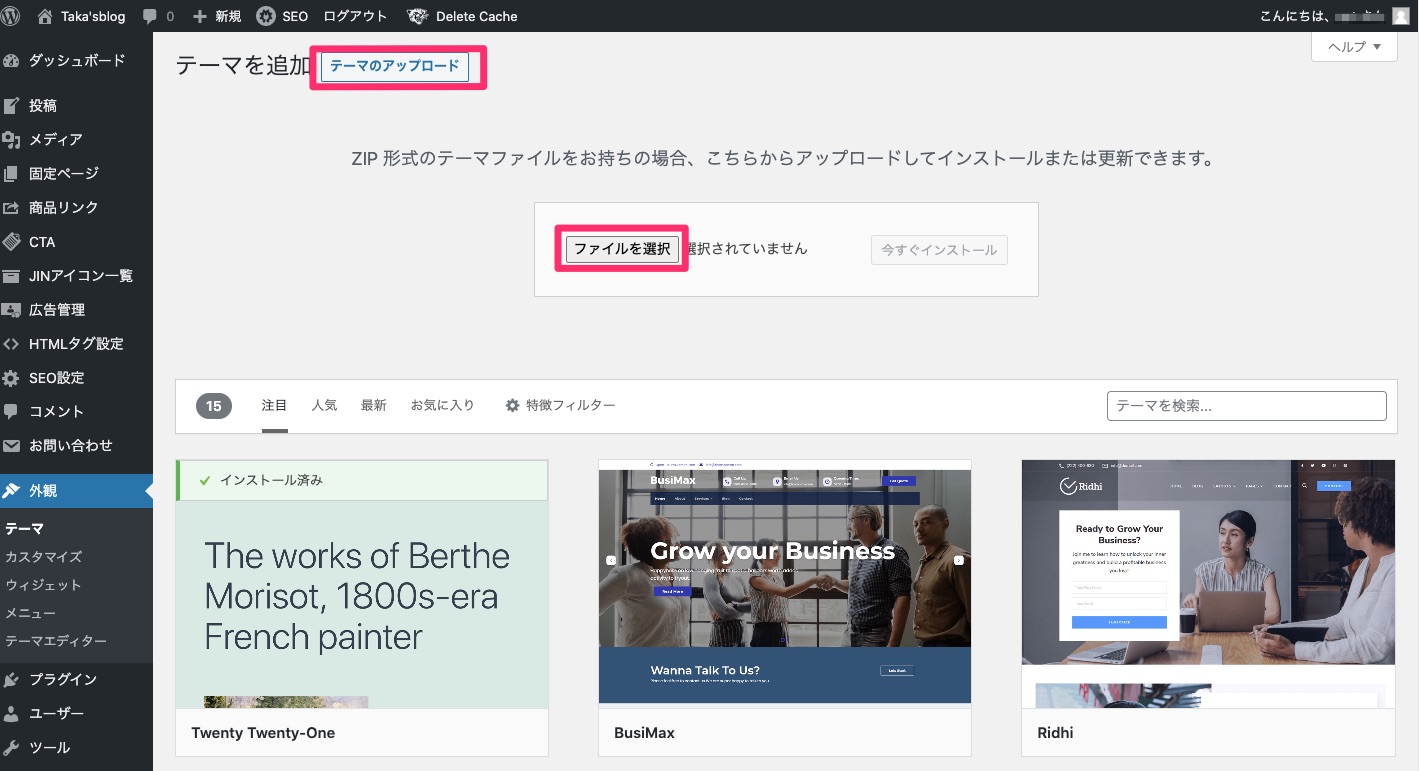Open メニュー in the 外観 submenu
Viewport: 1419px width, 771px height.
[30, 612]
